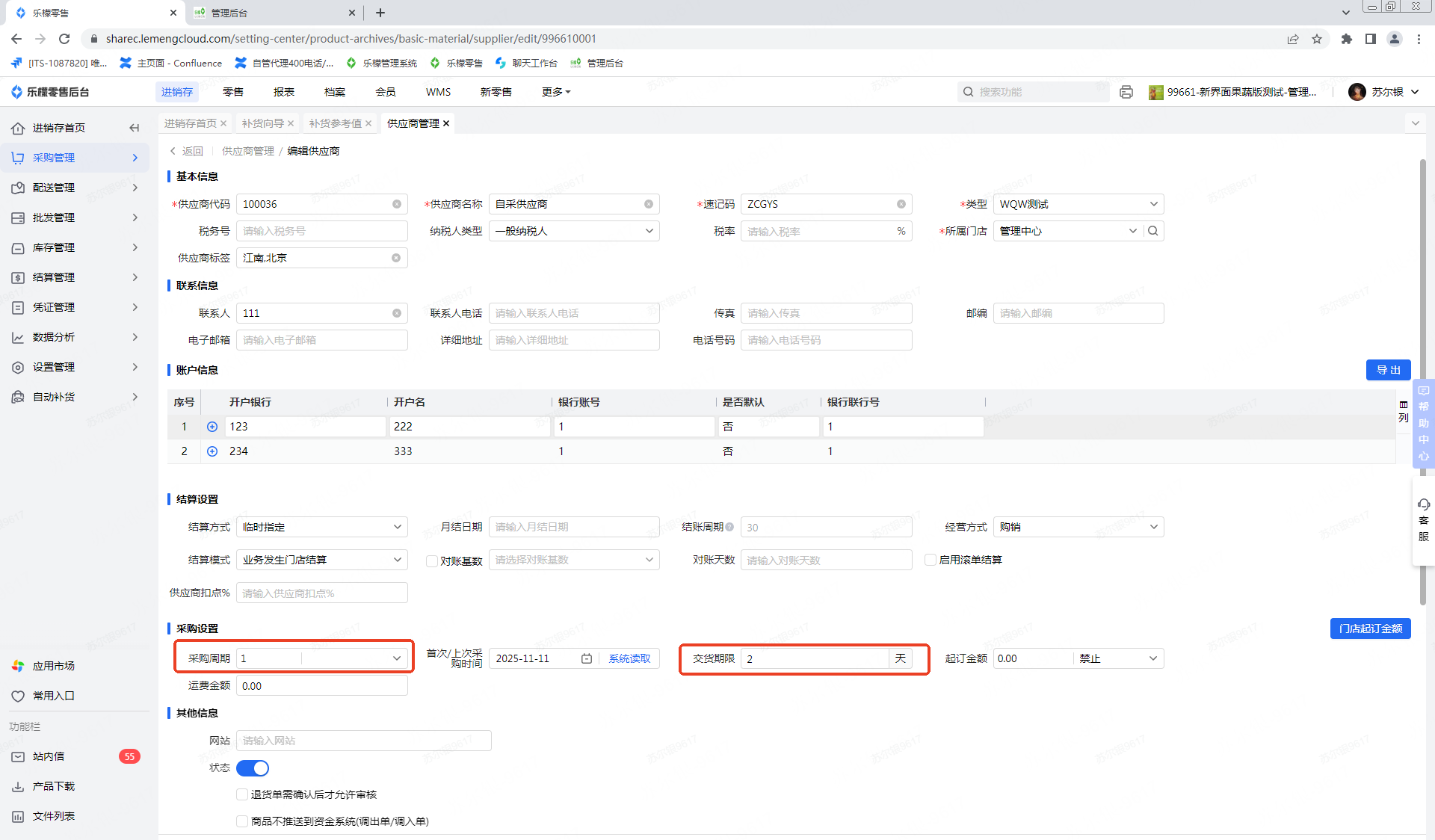Collapse sidebar with the arrow icon

point(135,128)
